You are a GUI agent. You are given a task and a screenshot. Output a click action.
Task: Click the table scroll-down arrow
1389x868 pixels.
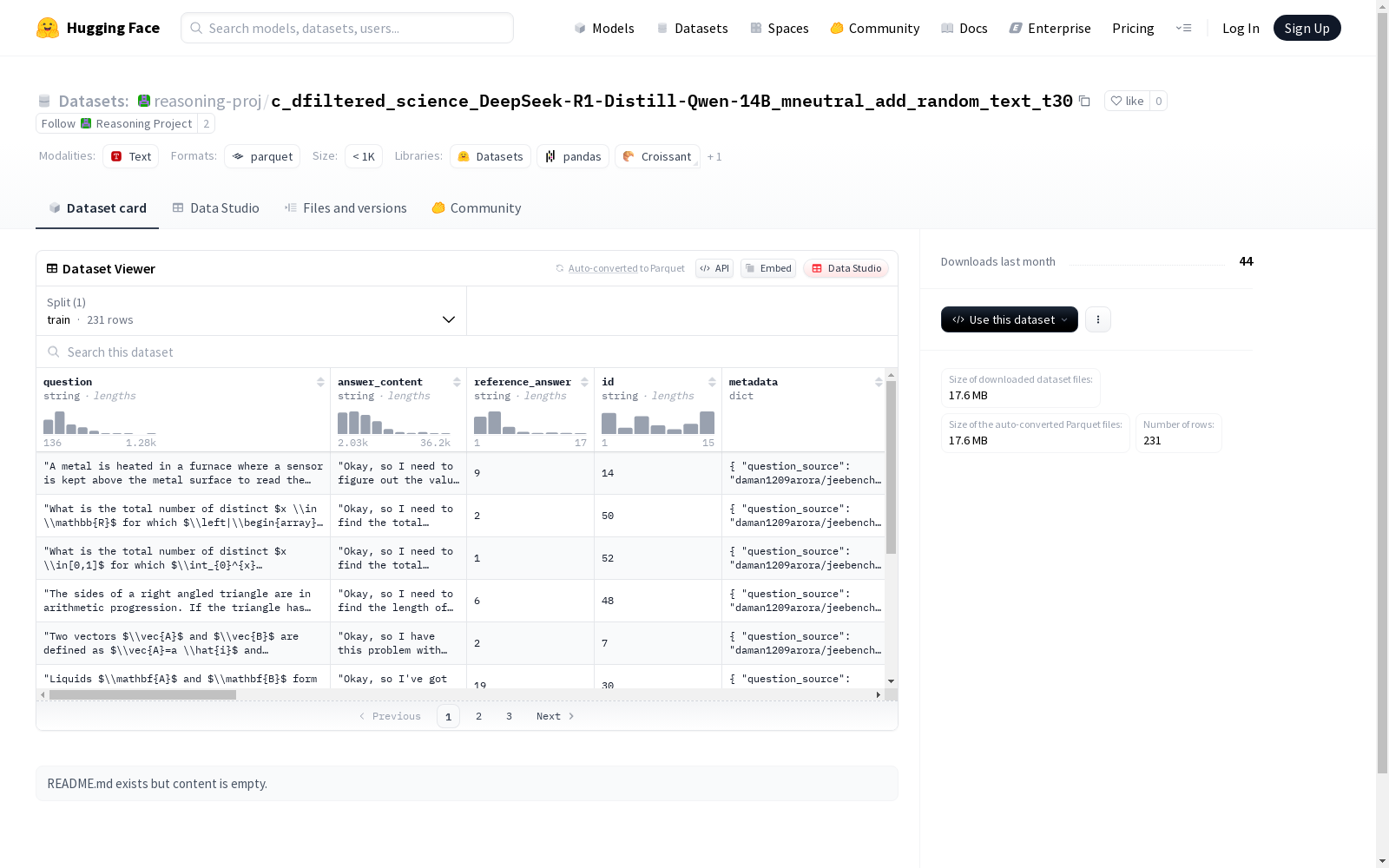coord(891,681)
